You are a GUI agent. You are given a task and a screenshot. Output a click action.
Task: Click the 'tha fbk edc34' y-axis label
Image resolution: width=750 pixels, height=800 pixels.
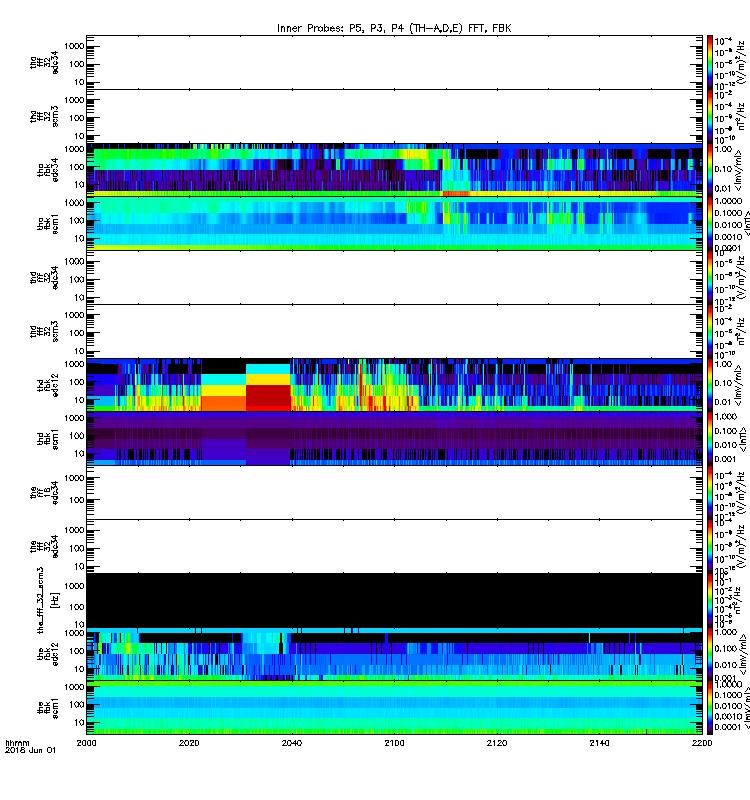[x=48, y=170]
